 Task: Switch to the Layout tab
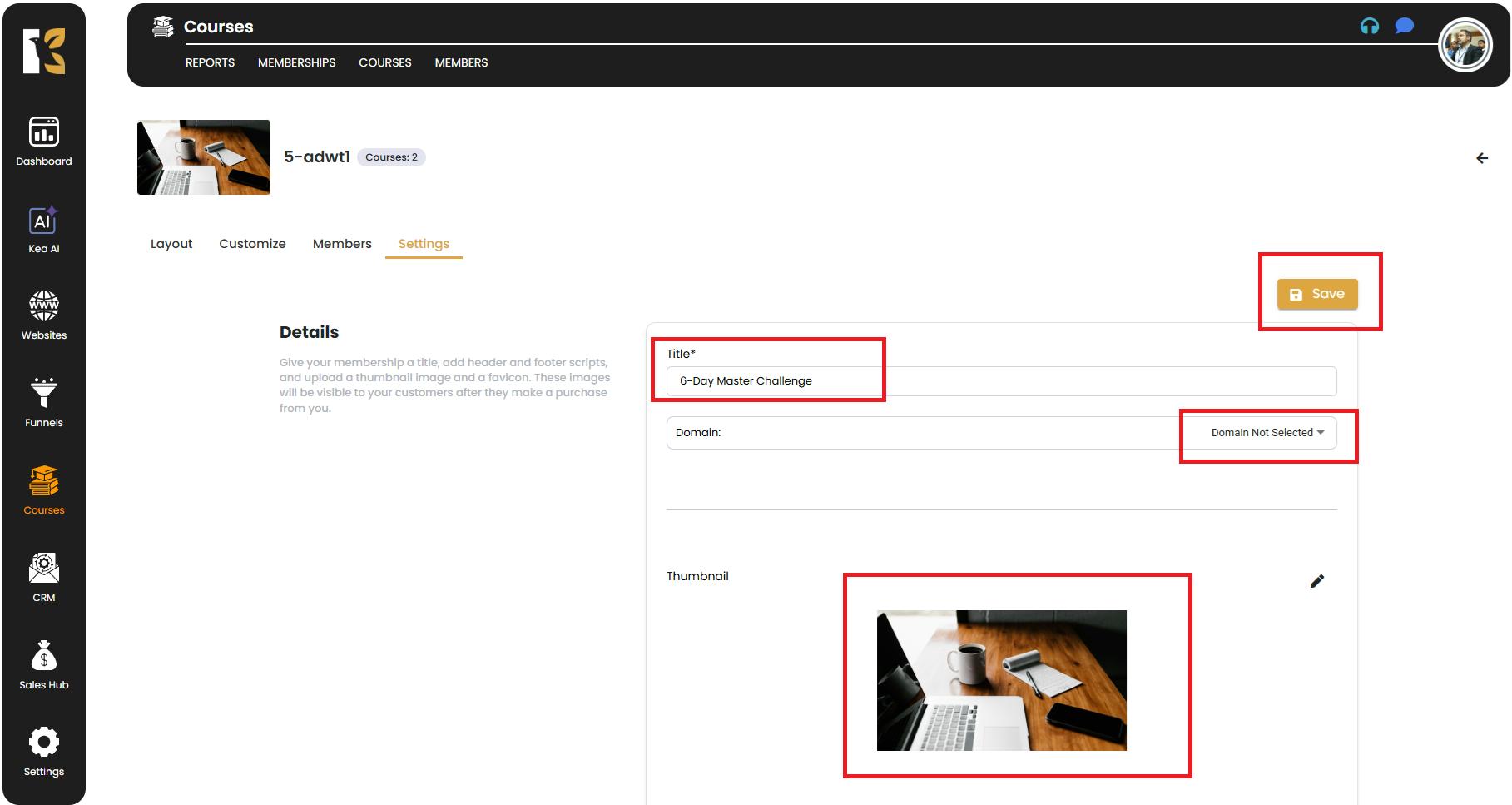[x=171, y=244]
